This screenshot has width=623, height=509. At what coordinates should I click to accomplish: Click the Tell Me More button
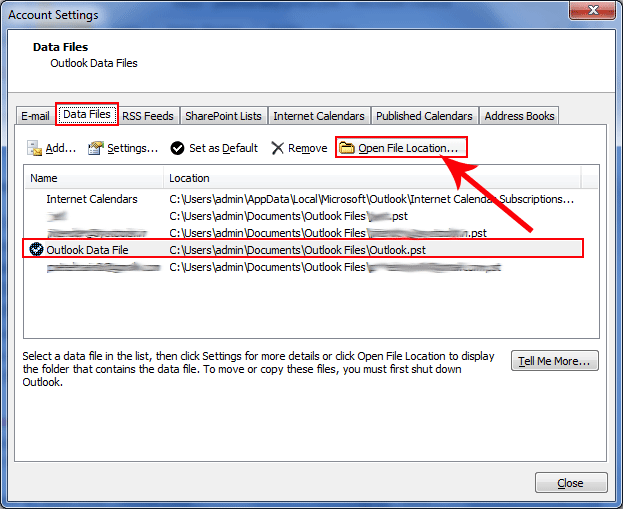555,361
